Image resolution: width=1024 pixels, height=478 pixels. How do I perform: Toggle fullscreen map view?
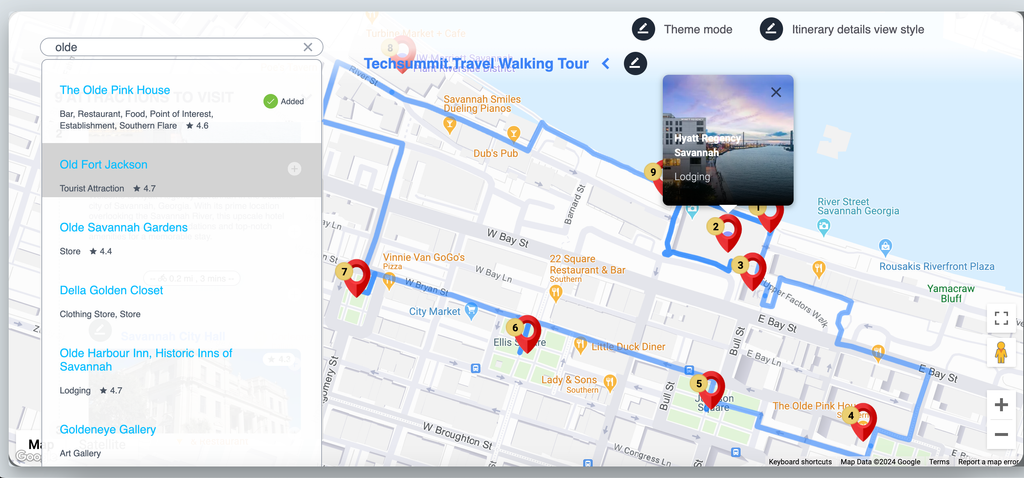(1001, 319)
